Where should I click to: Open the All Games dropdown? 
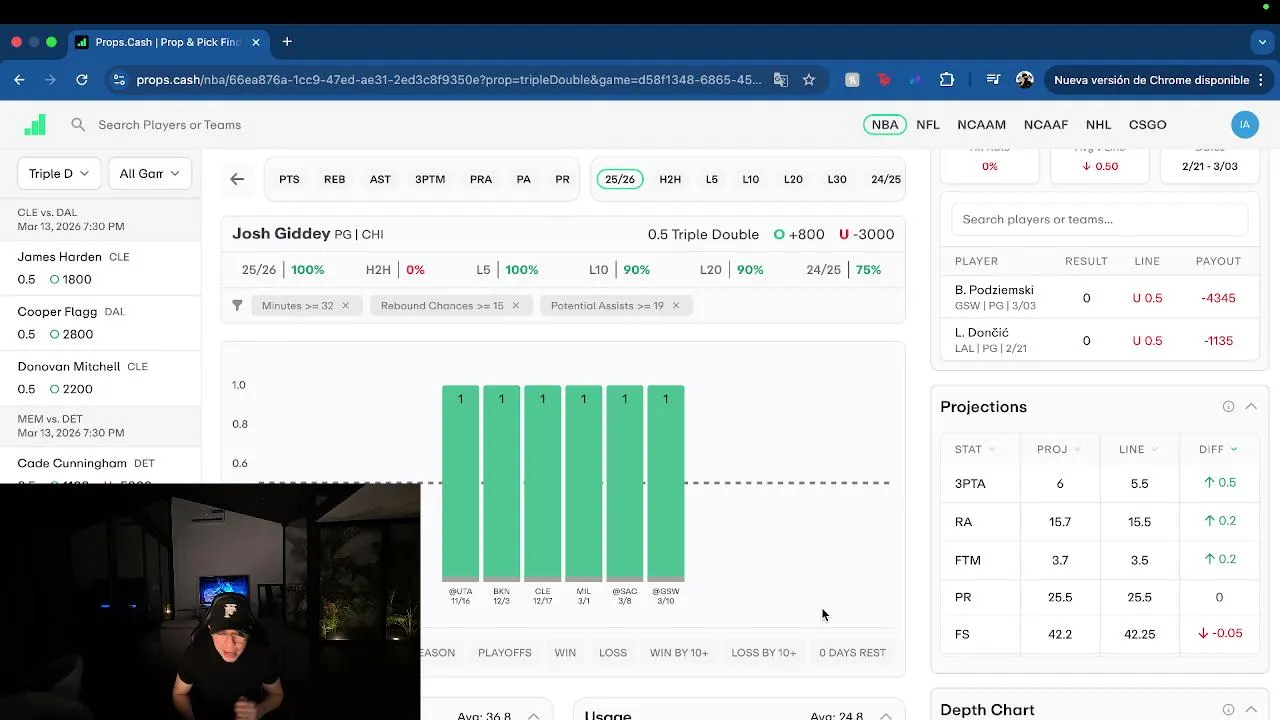[x=150, y=173]
